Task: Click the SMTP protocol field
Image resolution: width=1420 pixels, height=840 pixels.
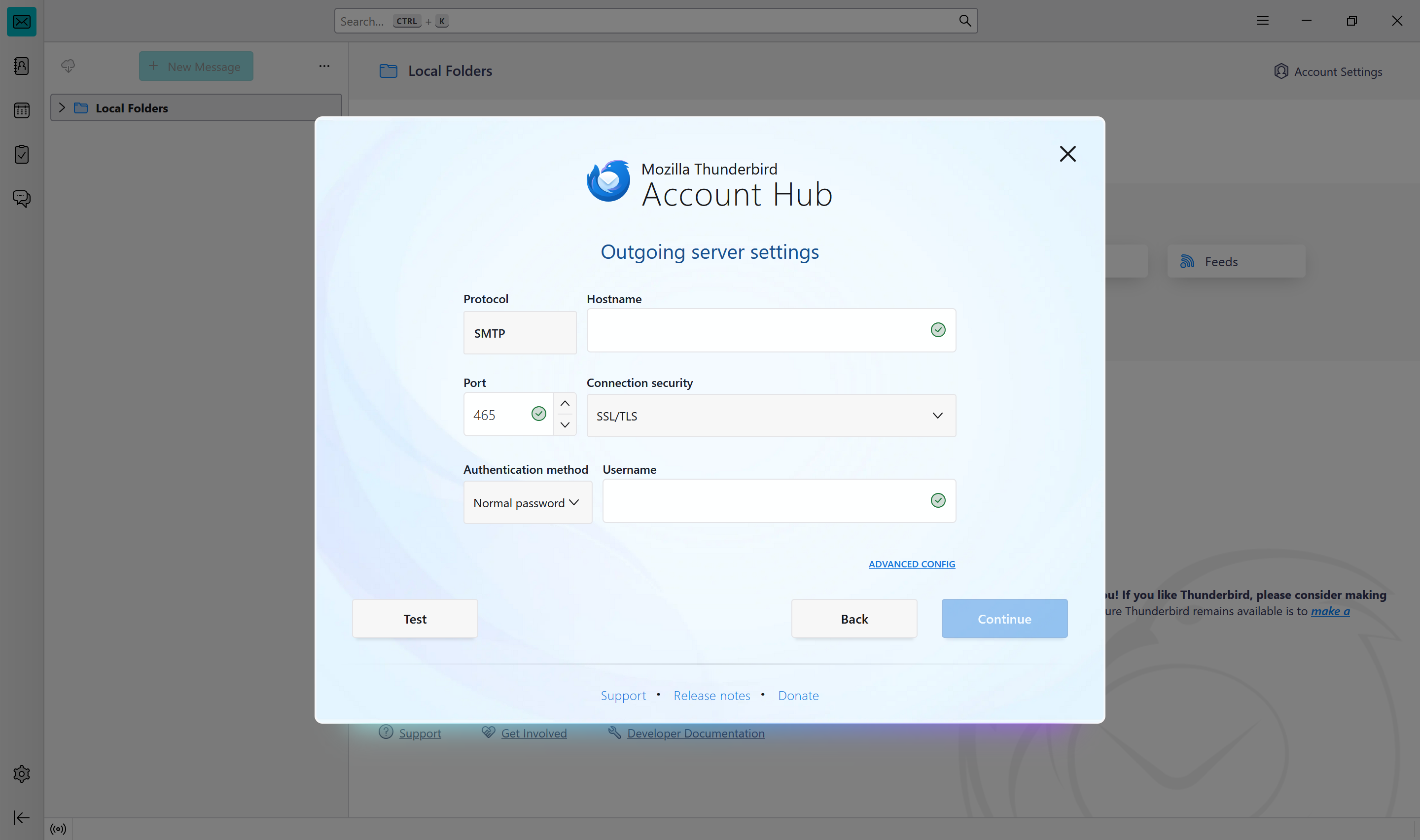Action: click(520, 333)
